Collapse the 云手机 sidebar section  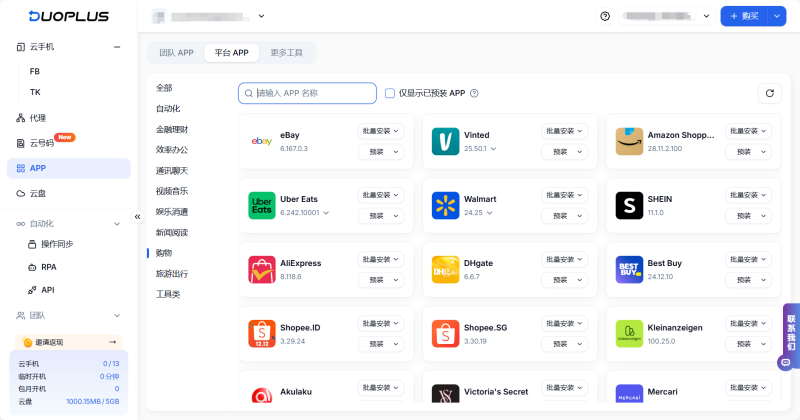(117, 47)
